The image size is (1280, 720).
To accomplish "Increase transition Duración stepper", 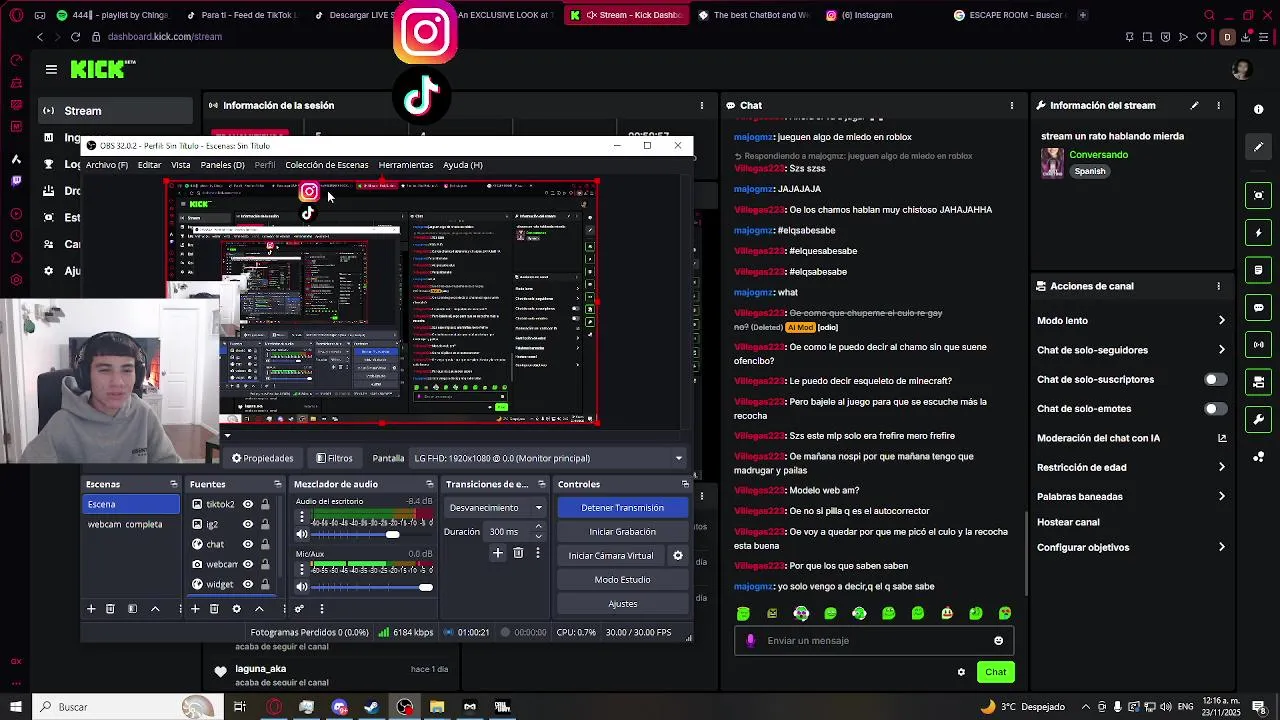I will (x=538, y=527).
